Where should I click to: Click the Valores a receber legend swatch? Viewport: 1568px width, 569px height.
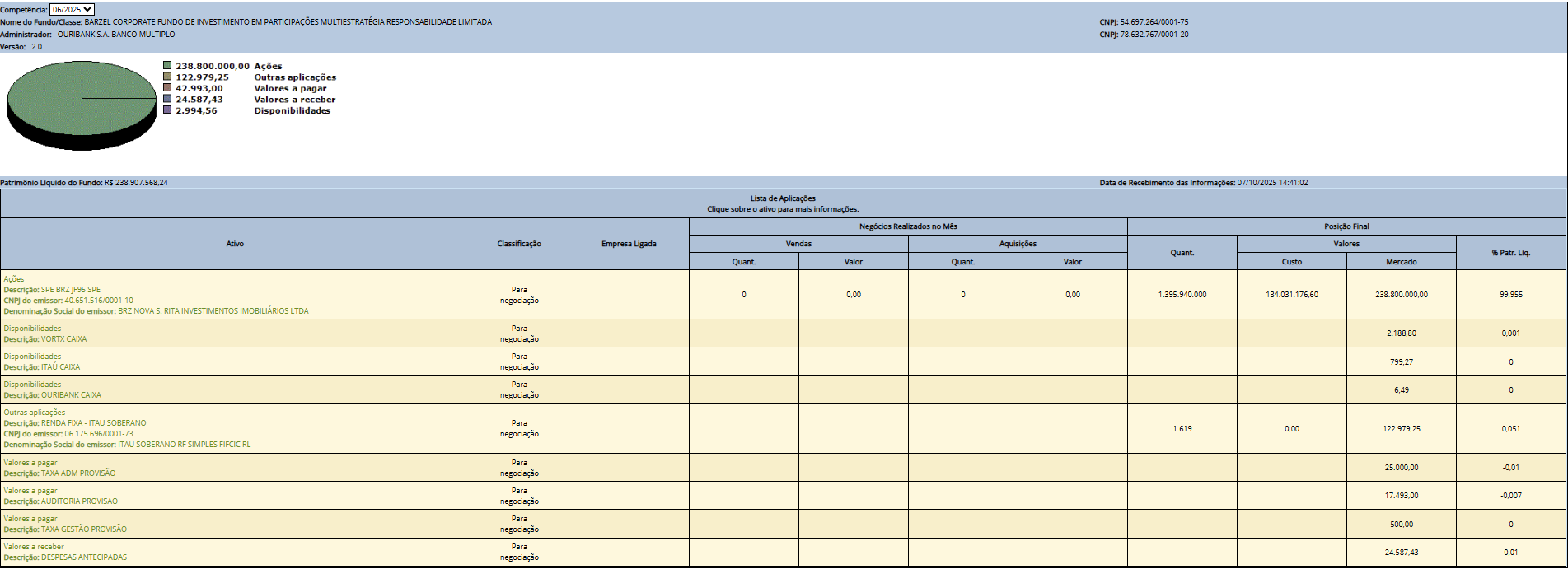tap(167, 99)
